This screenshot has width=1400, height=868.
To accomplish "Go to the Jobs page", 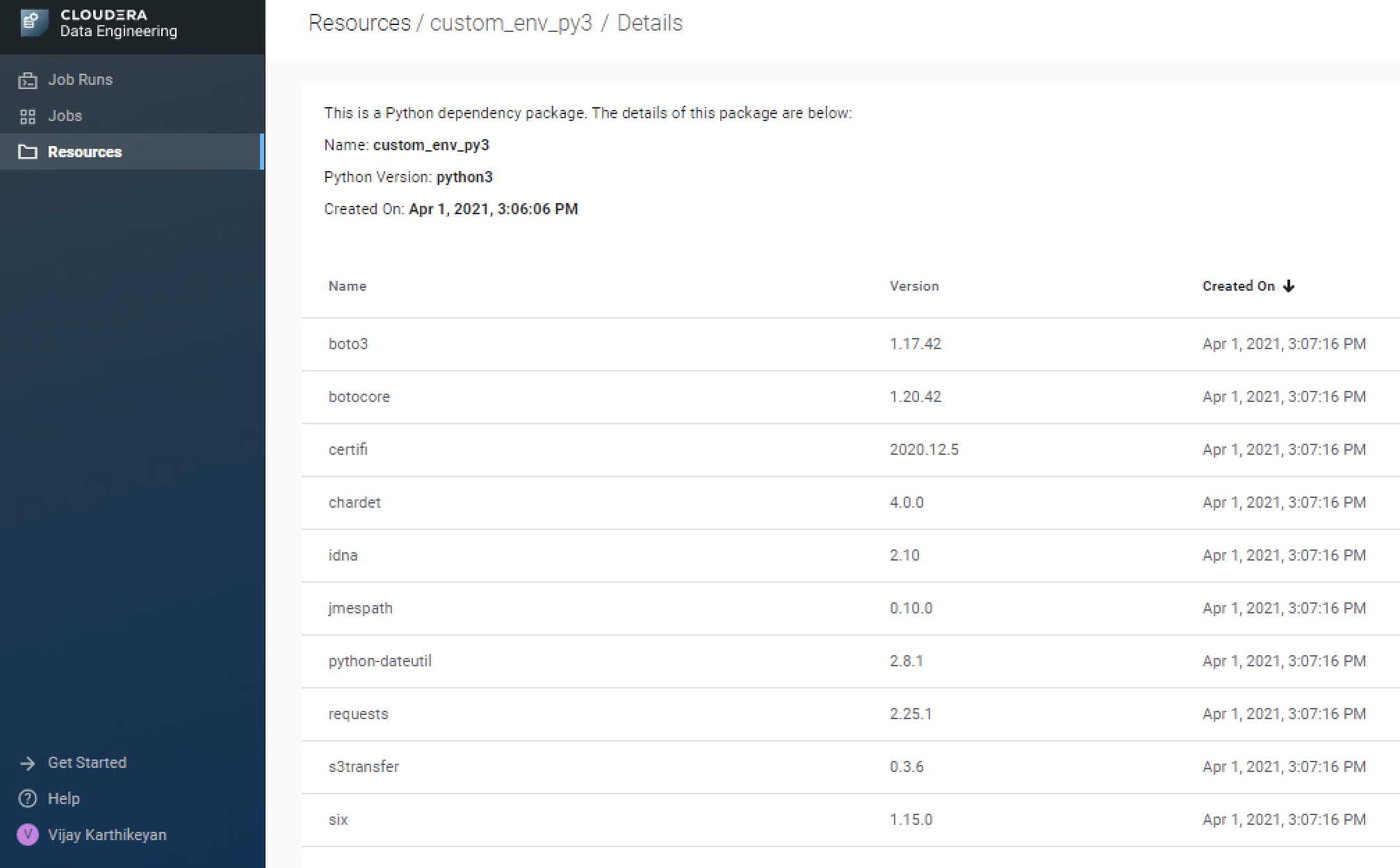I will tap(65, 116).
